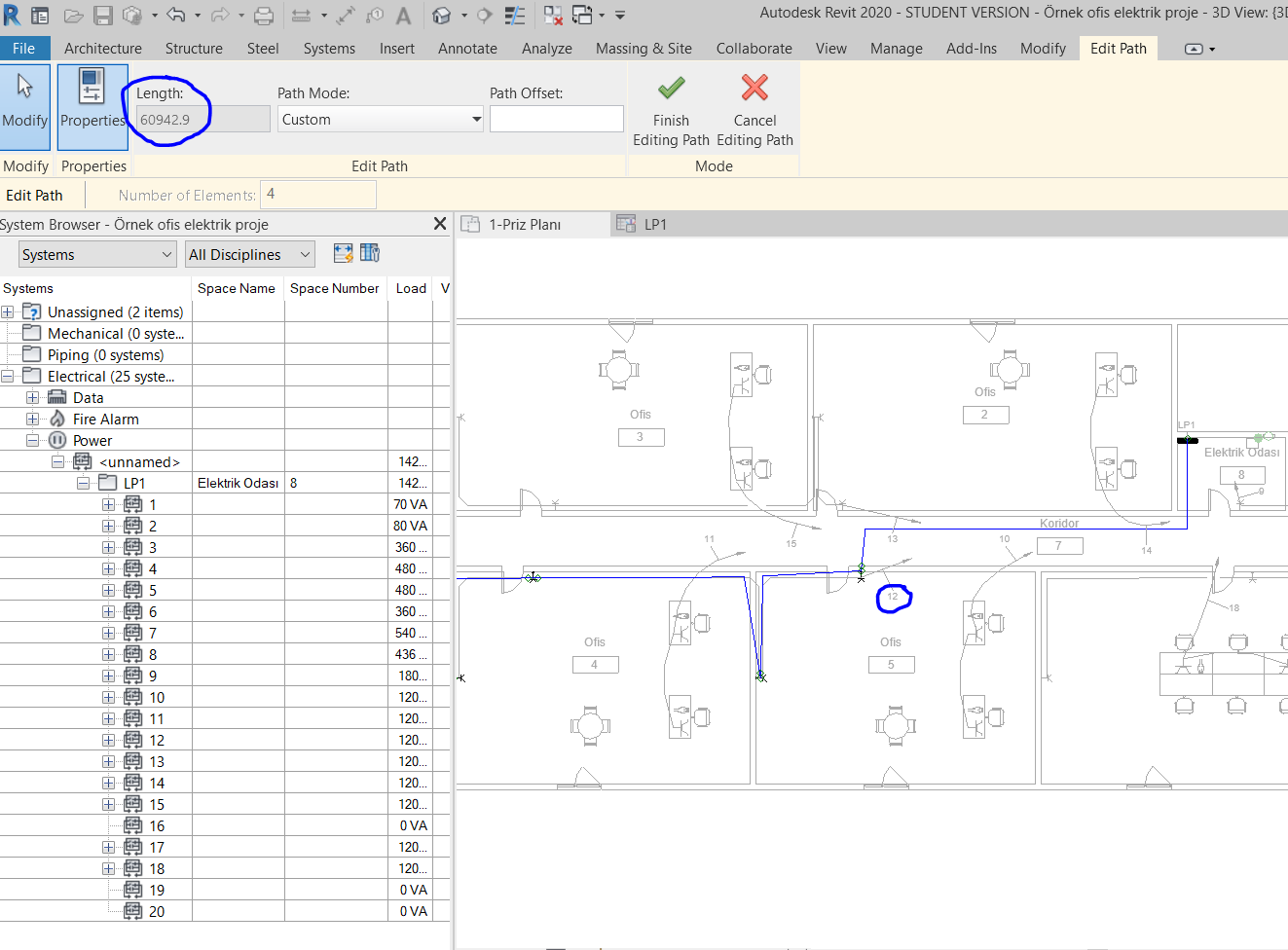
Task: Expand the Fire Alarm node
Action: coord(32,420)
